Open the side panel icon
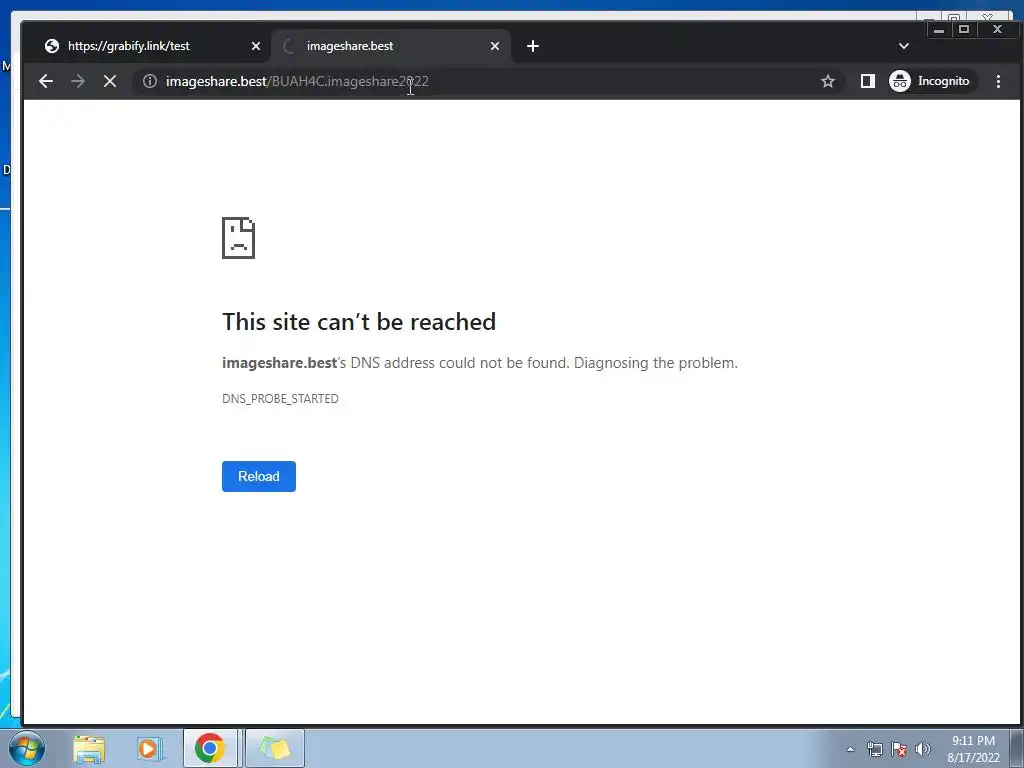The height and width of the screenshot is (768, 1024). (867, 81)
